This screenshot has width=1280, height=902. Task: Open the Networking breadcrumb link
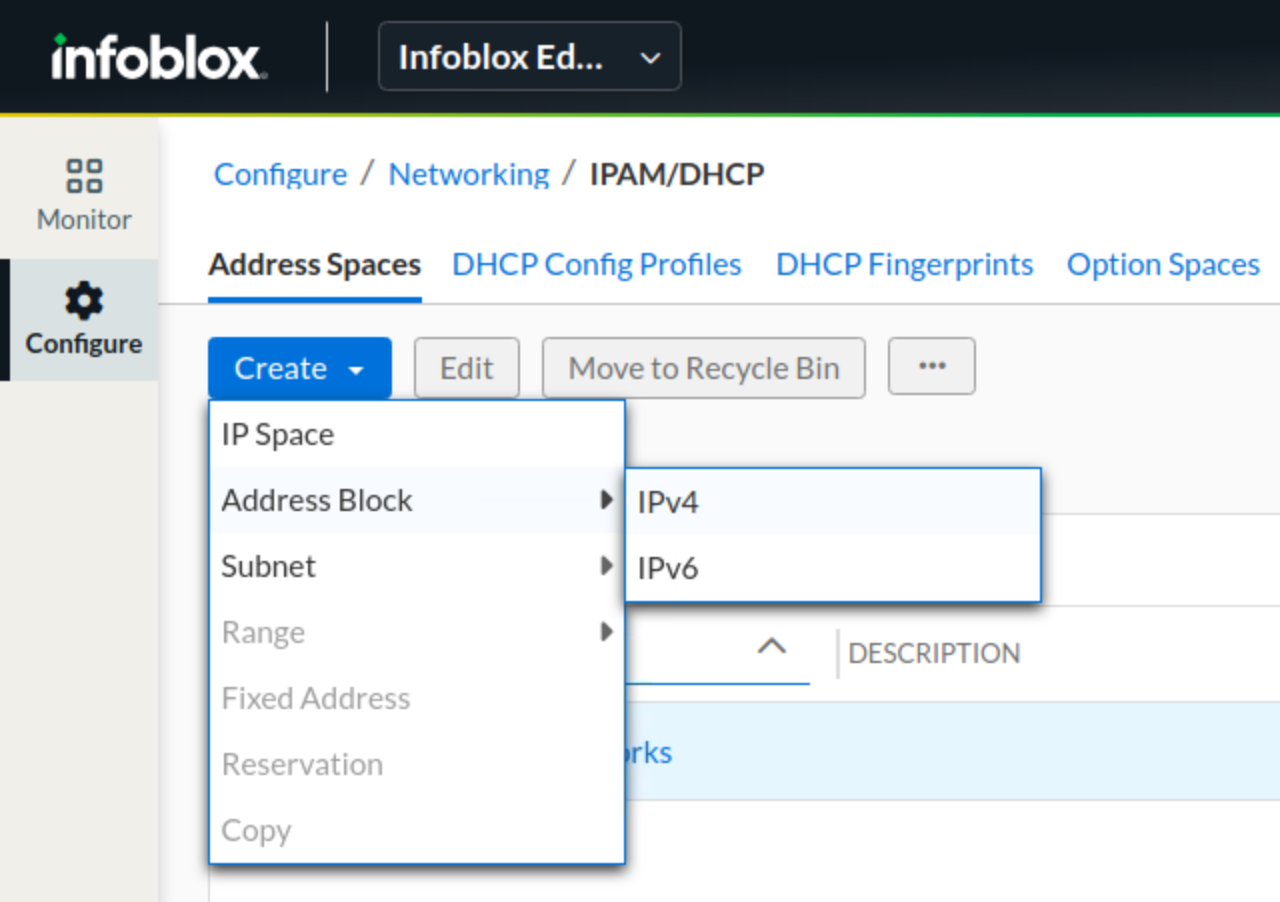click(469, 174)
